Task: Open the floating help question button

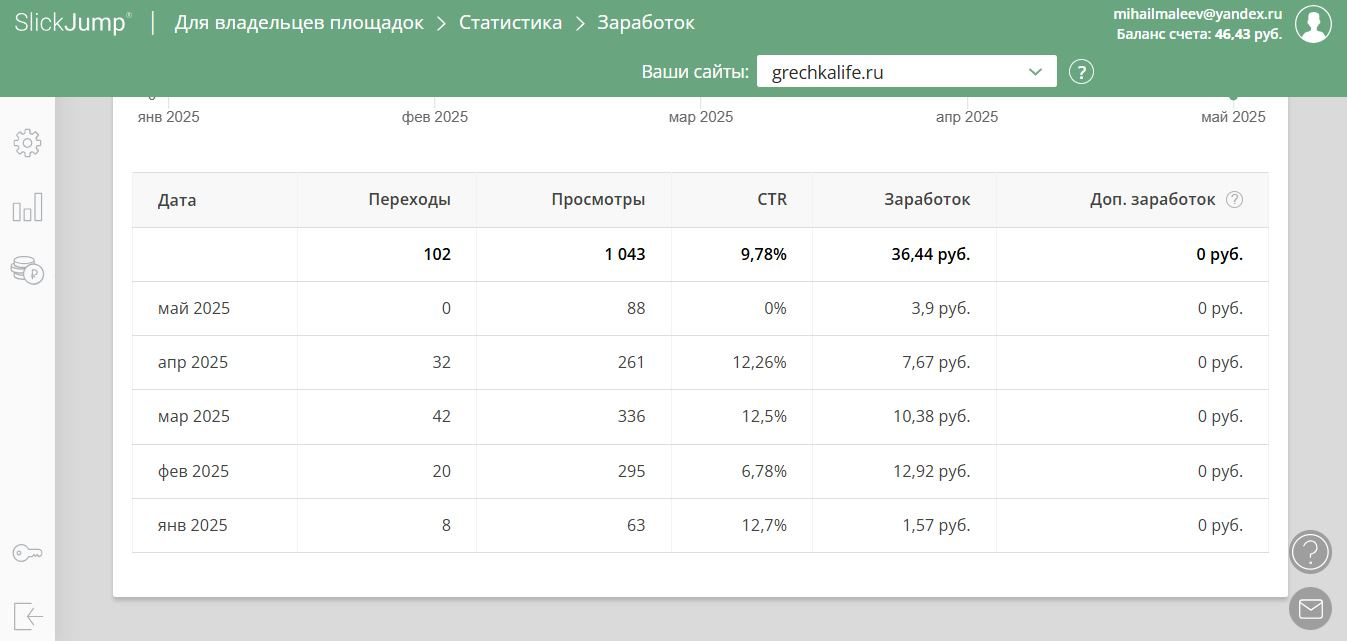Action: [x=1310, y=551]
